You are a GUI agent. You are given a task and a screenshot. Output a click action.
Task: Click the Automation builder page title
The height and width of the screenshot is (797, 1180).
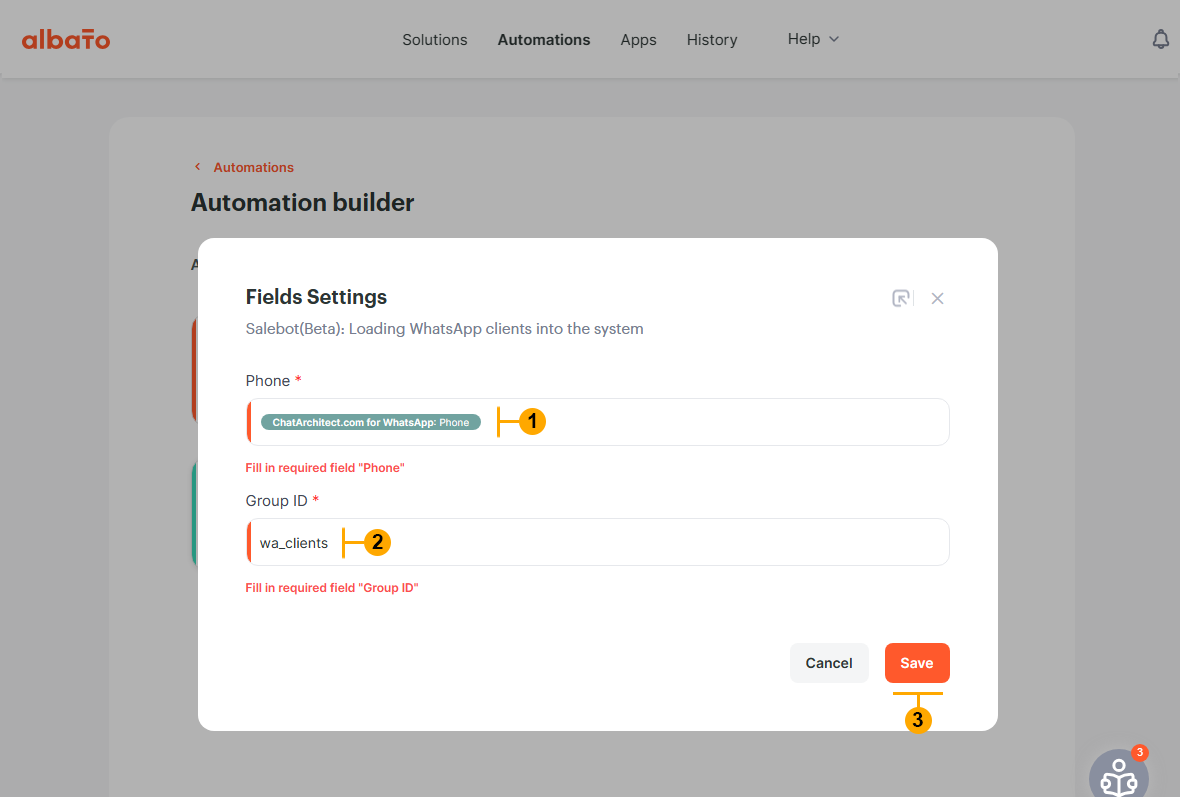coord(303,202)
